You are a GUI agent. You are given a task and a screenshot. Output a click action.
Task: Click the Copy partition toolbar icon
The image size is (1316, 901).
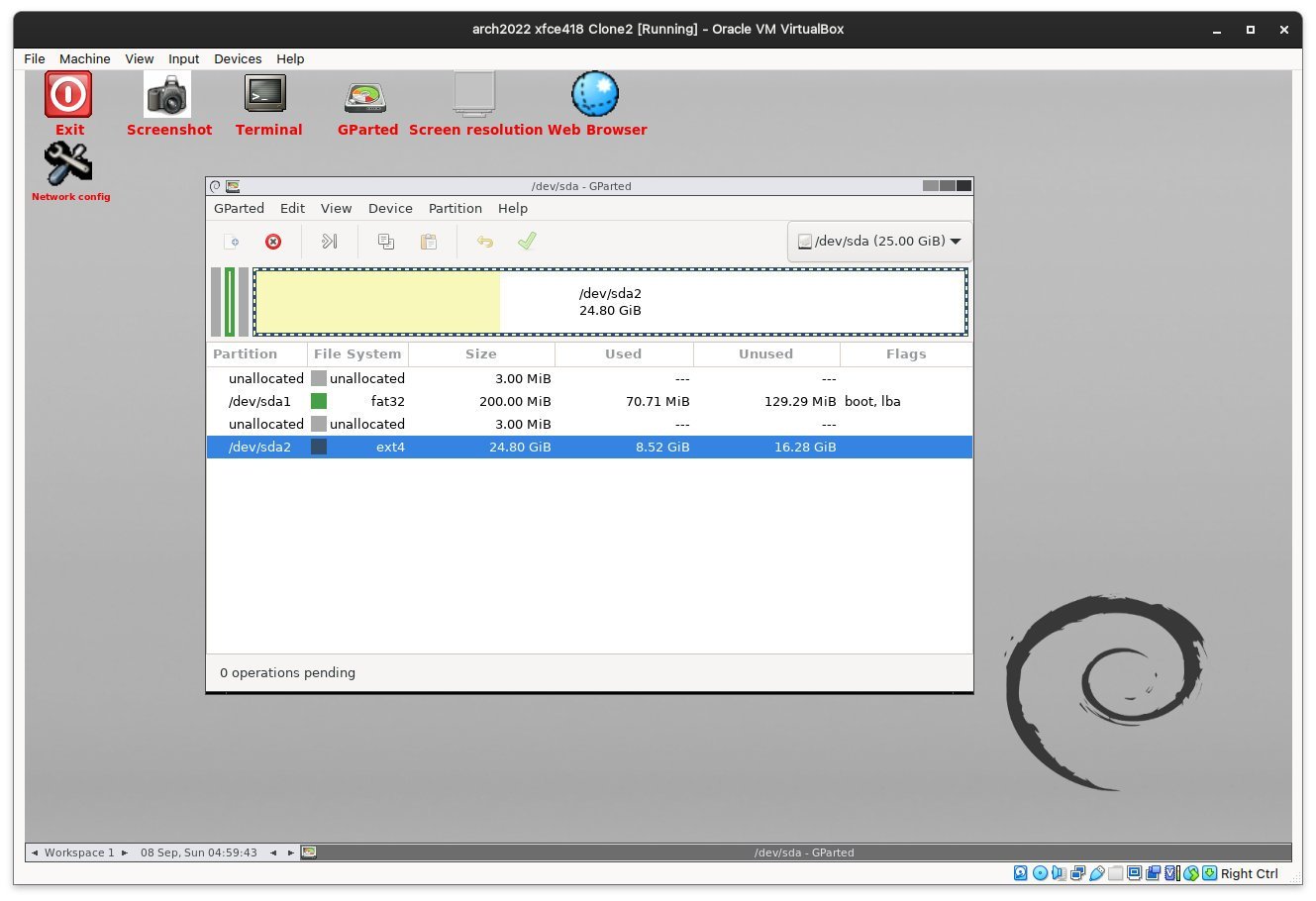click(386, 242)
